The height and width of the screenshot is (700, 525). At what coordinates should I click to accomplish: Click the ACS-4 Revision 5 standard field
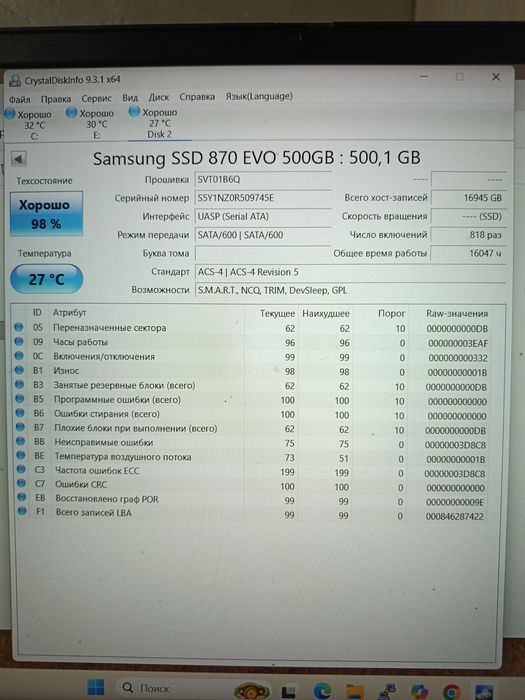350,272
